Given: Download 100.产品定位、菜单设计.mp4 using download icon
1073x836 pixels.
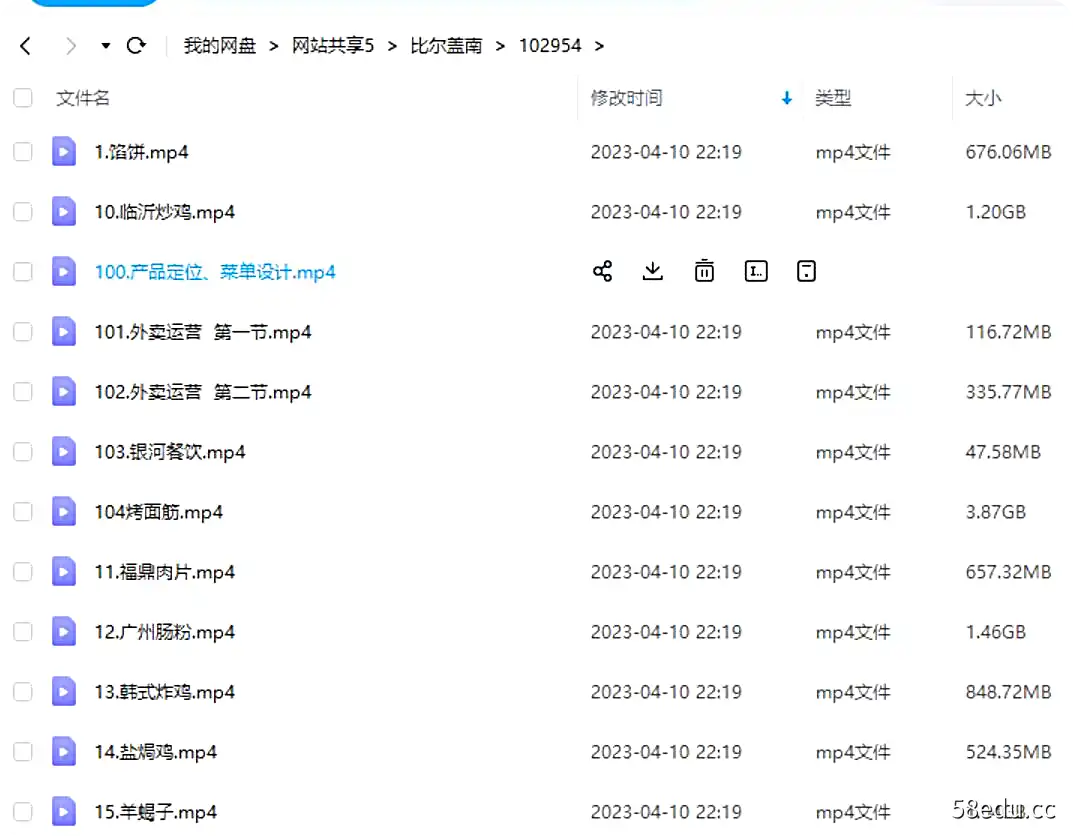Looking at the screenshot, I should tap(653, 270).
